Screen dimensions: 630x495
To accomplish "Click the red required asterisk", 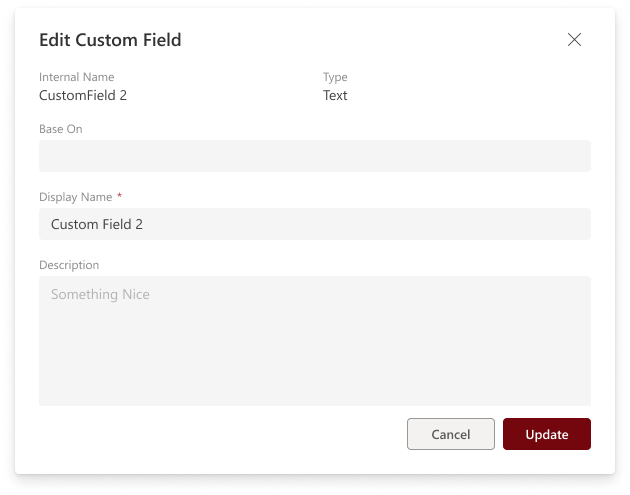I will [120, 196].
